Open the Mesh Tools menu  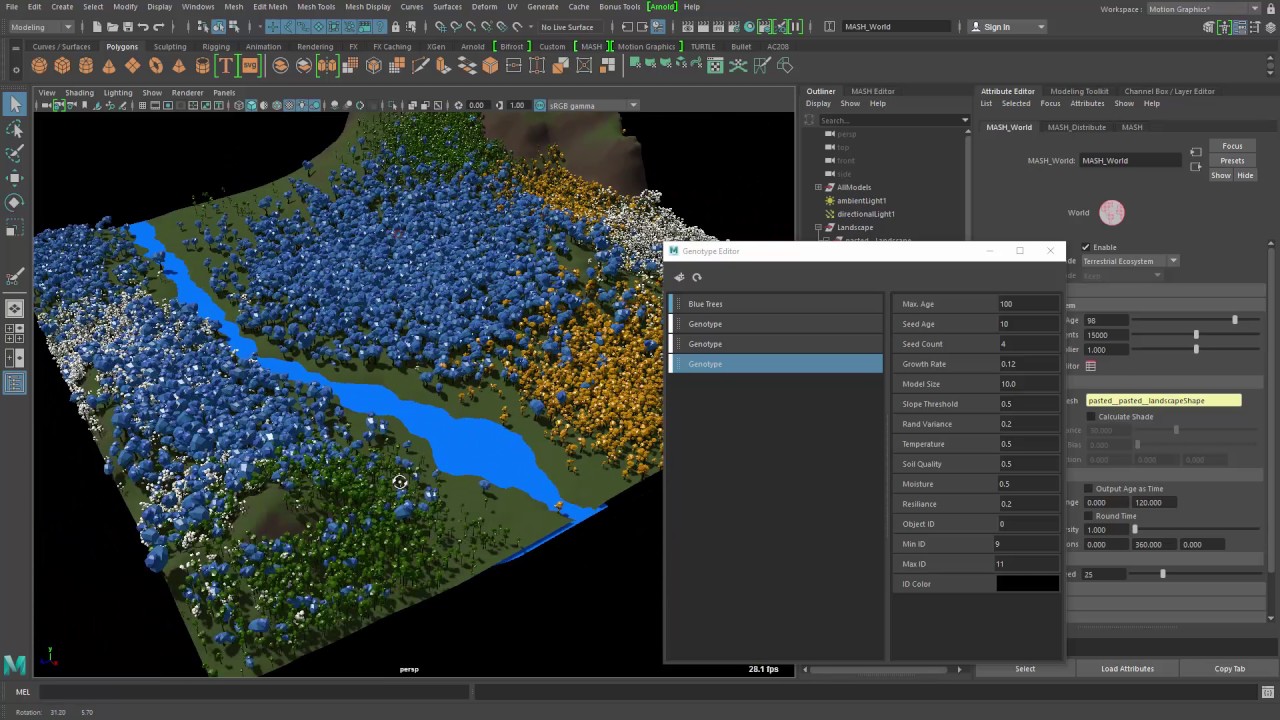pos(316,7)
